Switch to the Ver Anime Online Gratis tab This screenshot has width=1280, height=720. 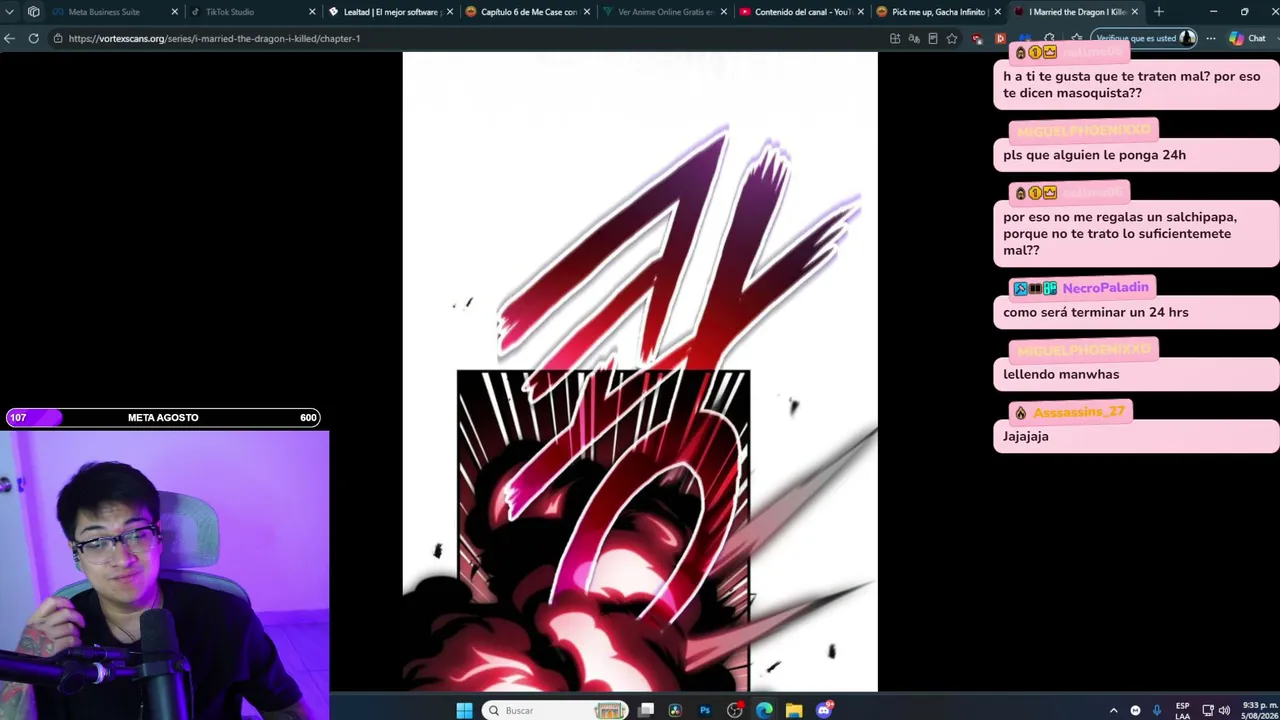click(x=665, y=12)
